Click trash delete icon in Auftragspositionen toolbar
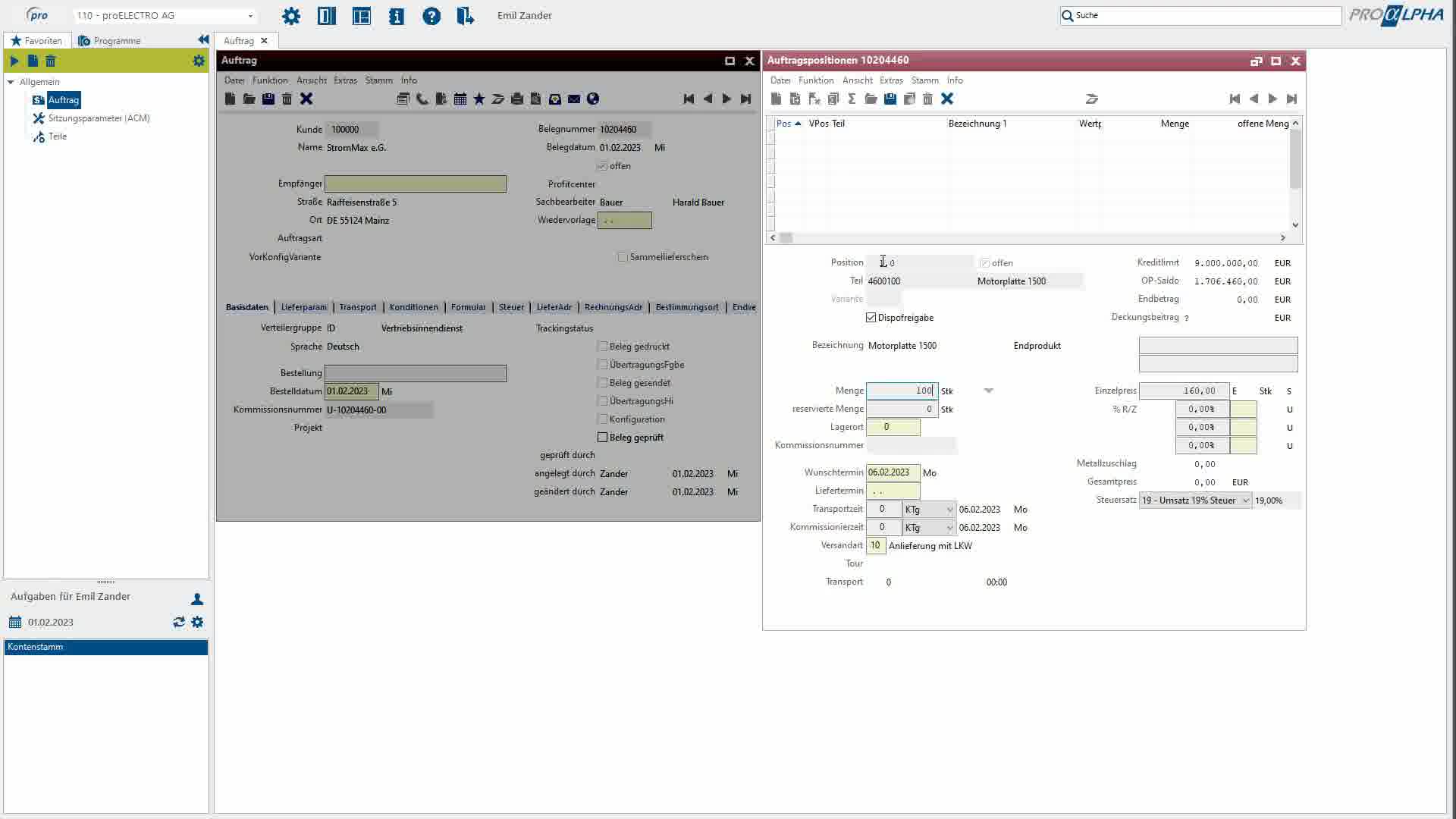Image resolution: width=1456 pixels, height=819 pixels. [927, 99]
